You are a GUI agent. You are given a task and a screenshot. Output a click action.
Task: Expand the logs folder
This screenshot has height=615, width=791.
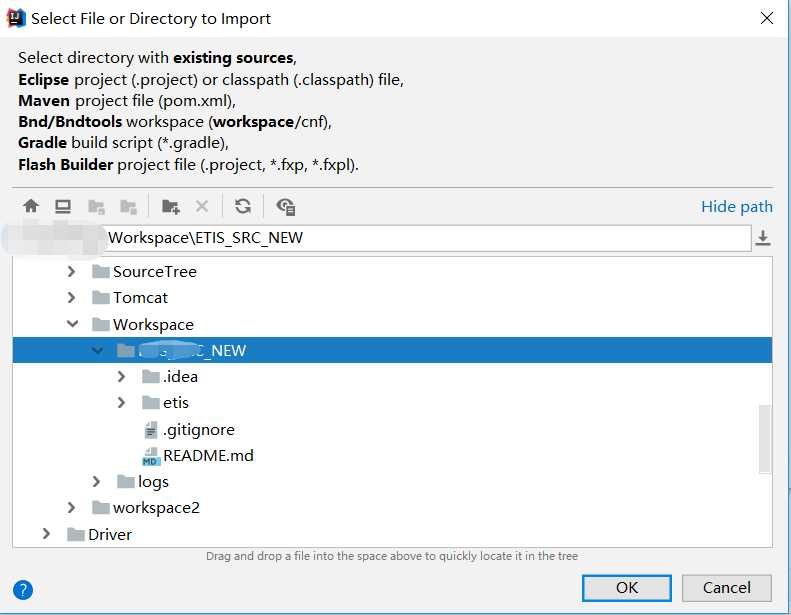pyautogui.click(x=96, y=482)
